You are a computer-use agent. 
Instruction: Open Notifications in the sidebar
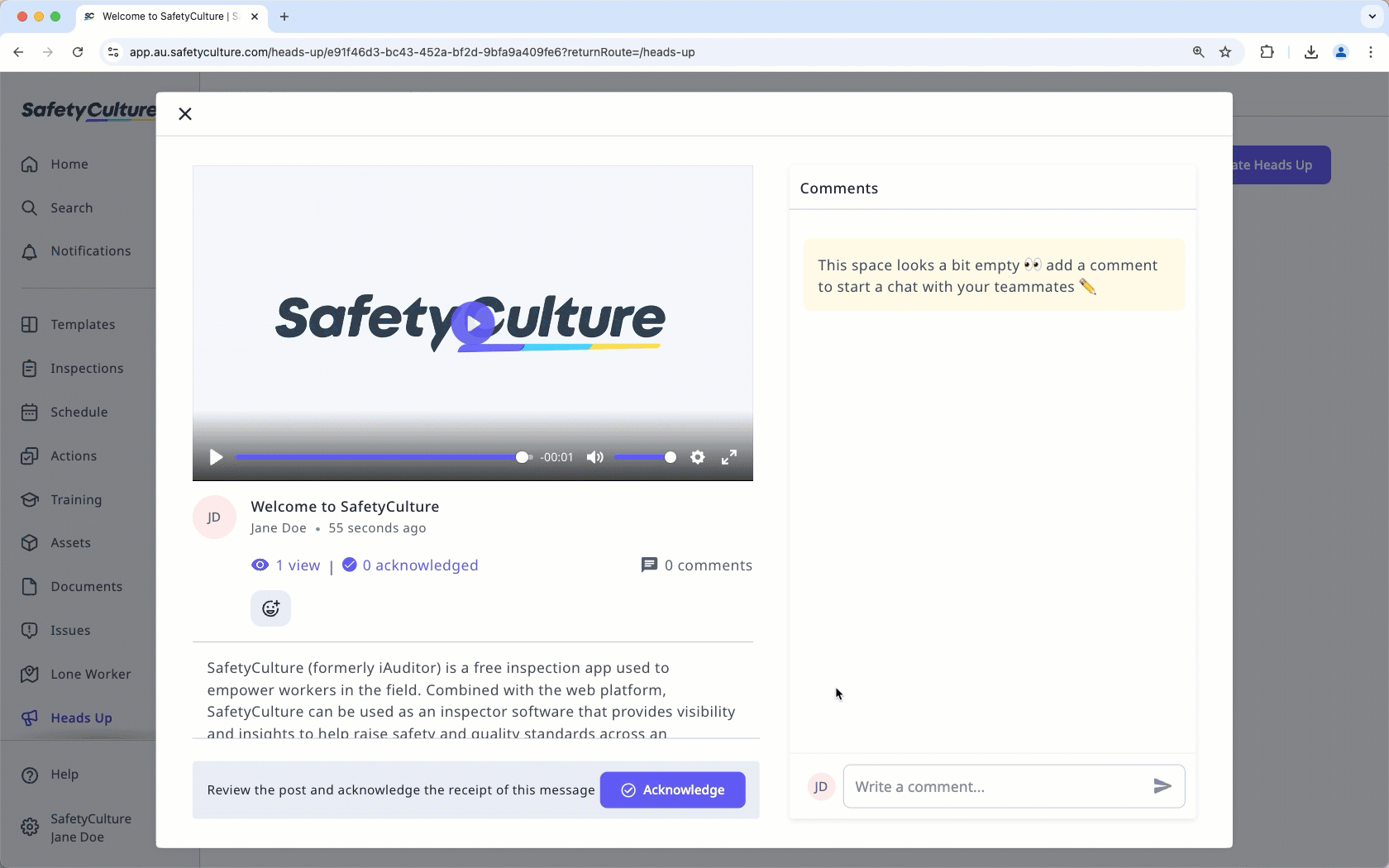76,251
